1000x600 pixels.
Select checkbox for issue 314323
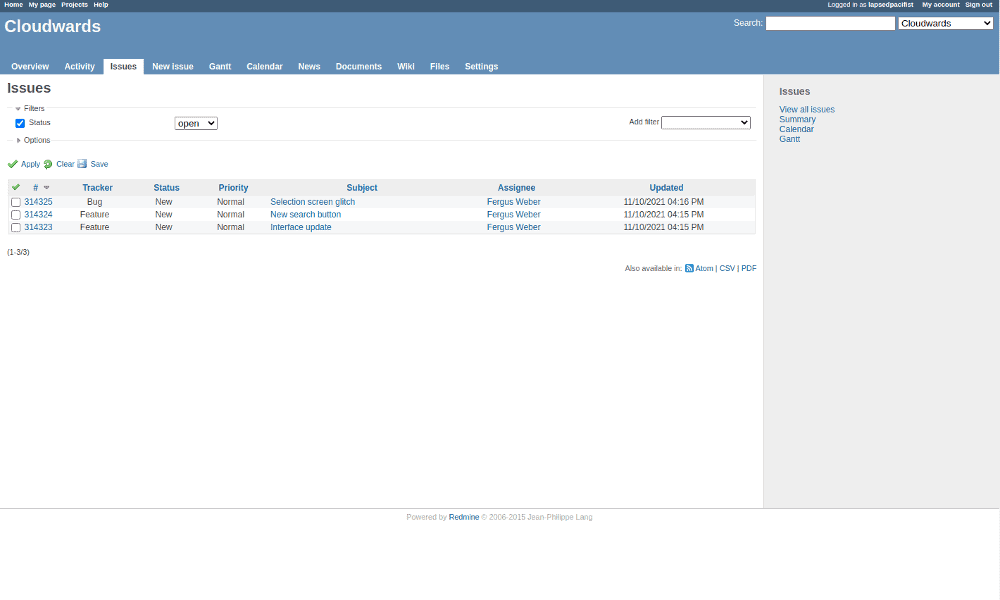tap(16, 228)
